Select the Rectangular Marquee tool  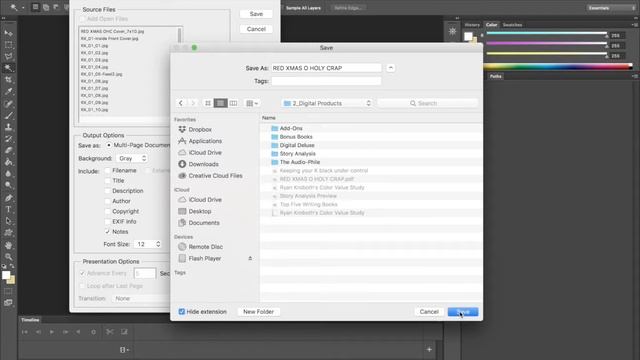click(x=8, y=45)
